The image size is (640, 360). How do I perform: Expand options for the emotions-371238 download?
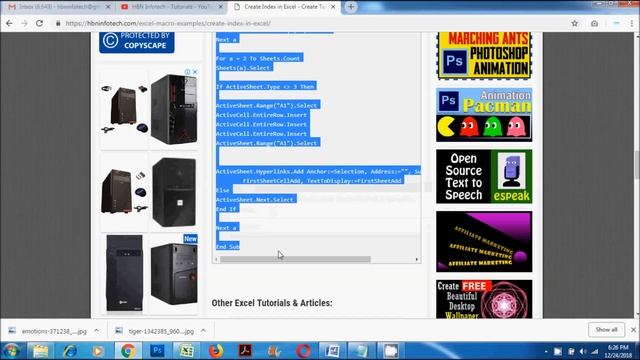[97, 331]
